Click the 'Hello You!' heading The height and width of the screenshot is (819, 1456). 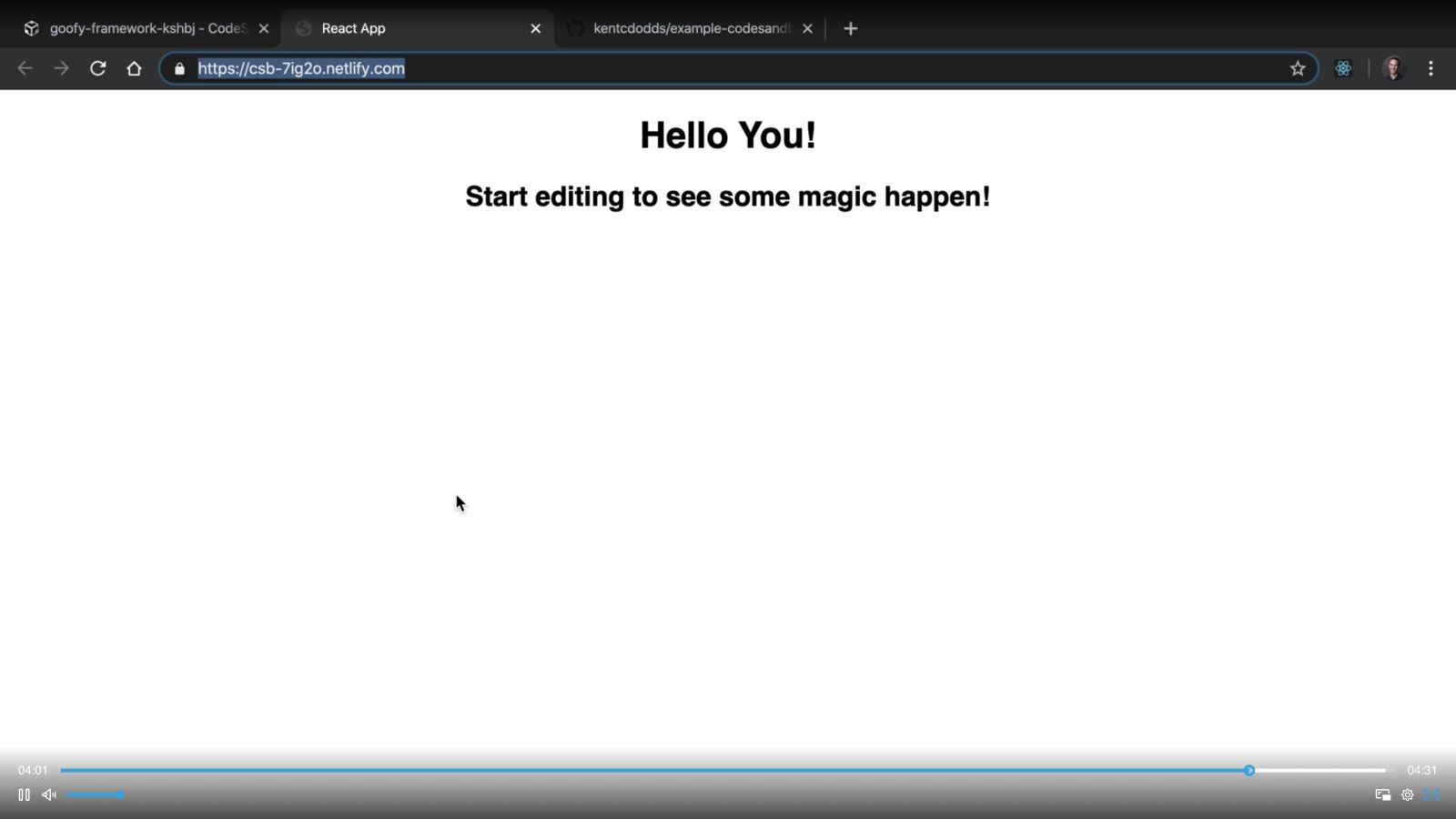tap(728, 136)
